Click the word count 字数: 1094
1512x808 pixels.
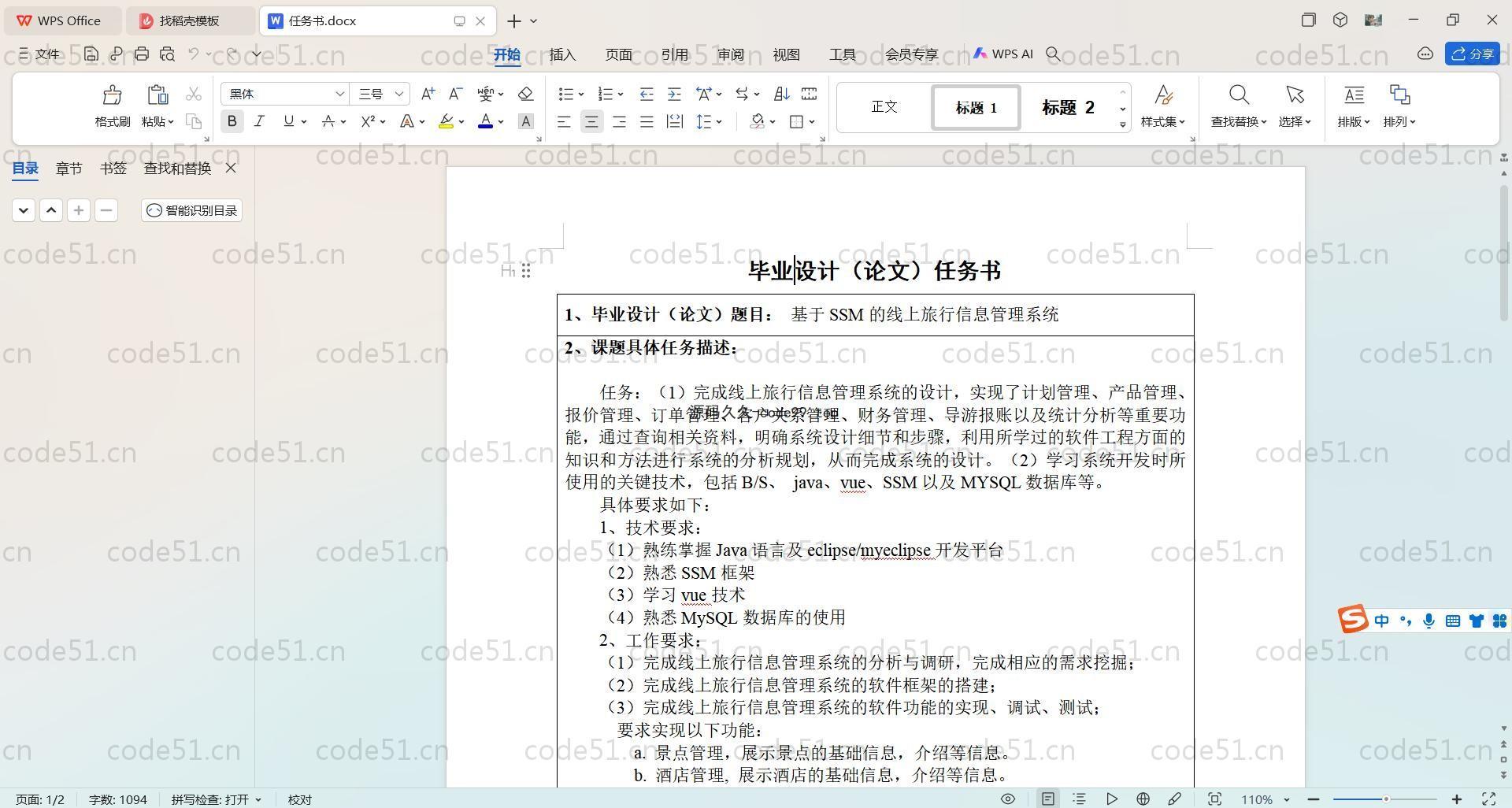[117, 799]
